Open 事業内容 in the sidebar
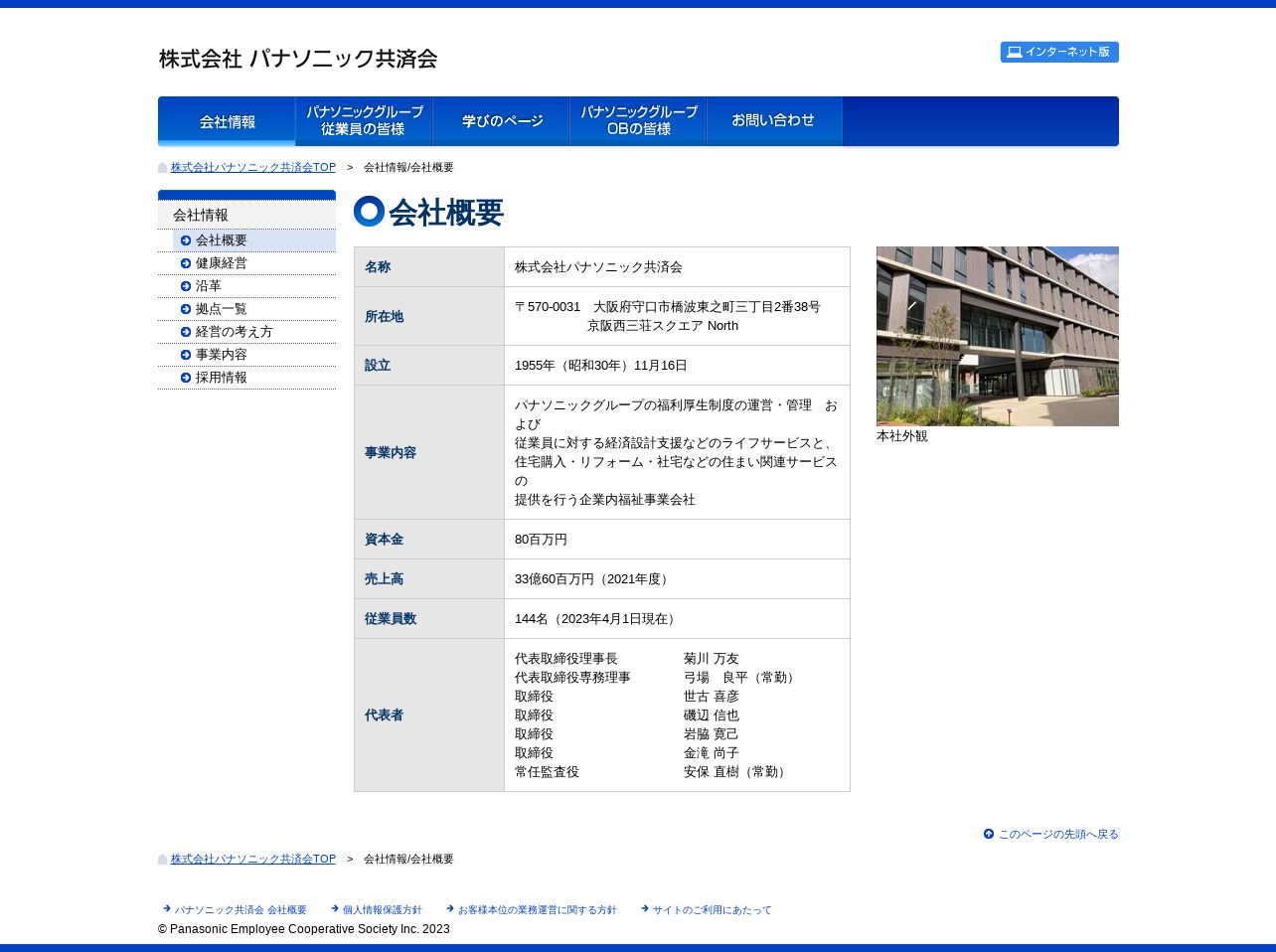Screen dimensions: 1276x952 pos(254,355)
